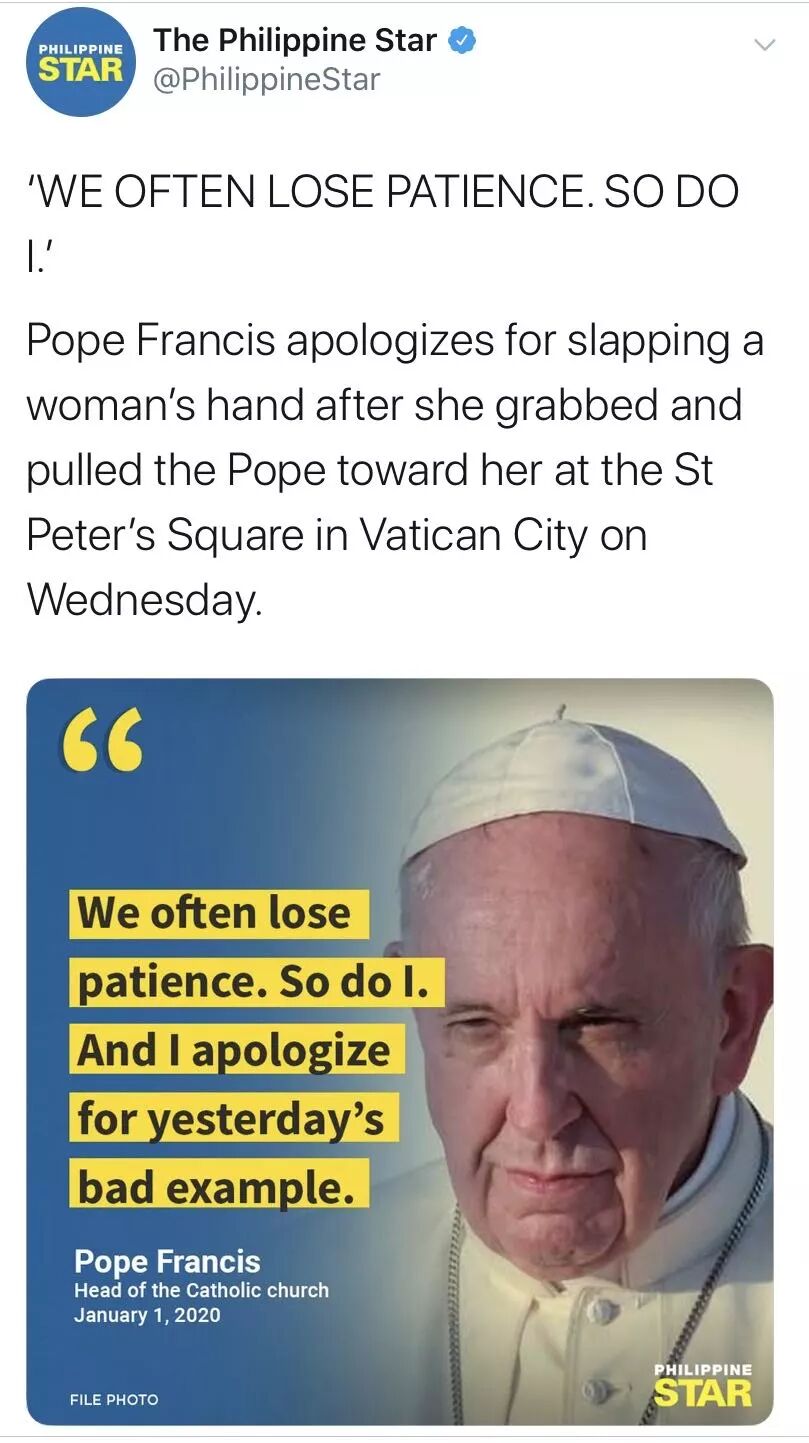Click the 'January 1, 2020' date text
This screenshot has height=1443, width=809.
(x=147, y=1315)
